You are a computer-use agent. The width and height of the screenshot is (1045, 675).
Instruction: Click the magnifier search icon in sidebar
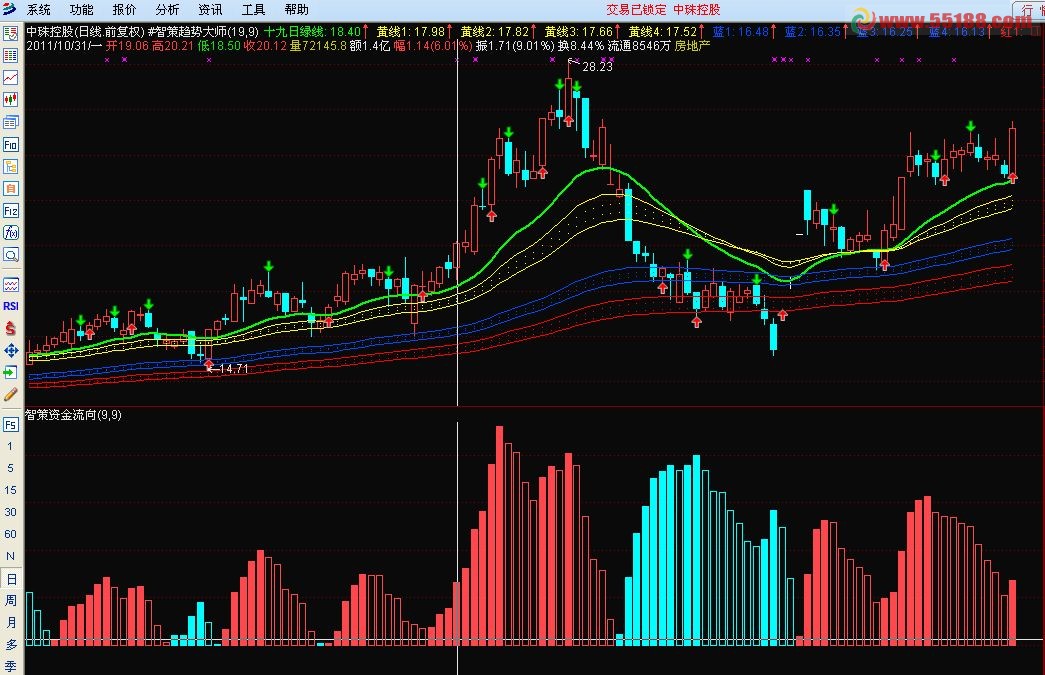pos(11,255)
